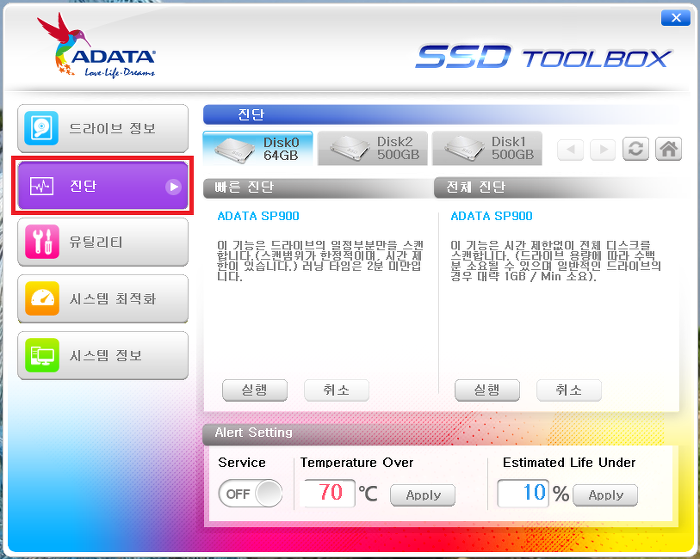Click the previous disk left arrow
700x559 pixels.
571,149
